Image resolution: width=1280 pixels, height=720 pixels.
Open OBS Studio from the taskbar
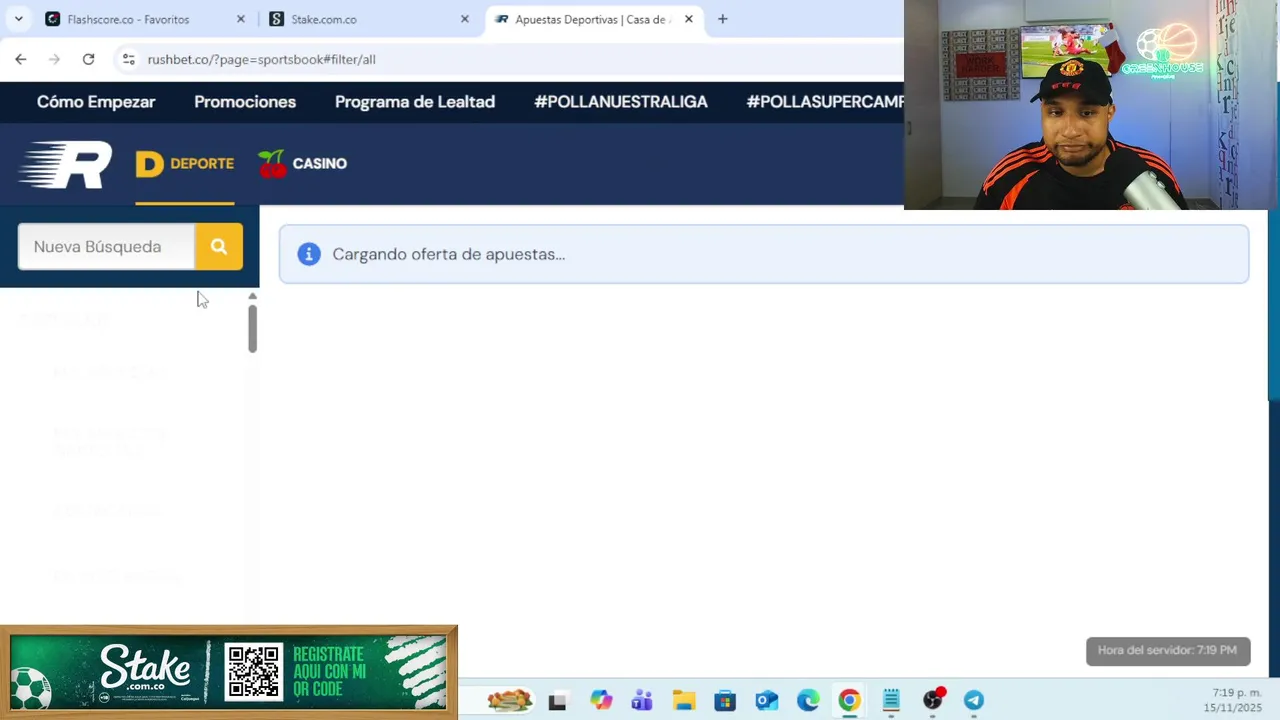pos(933,701)
